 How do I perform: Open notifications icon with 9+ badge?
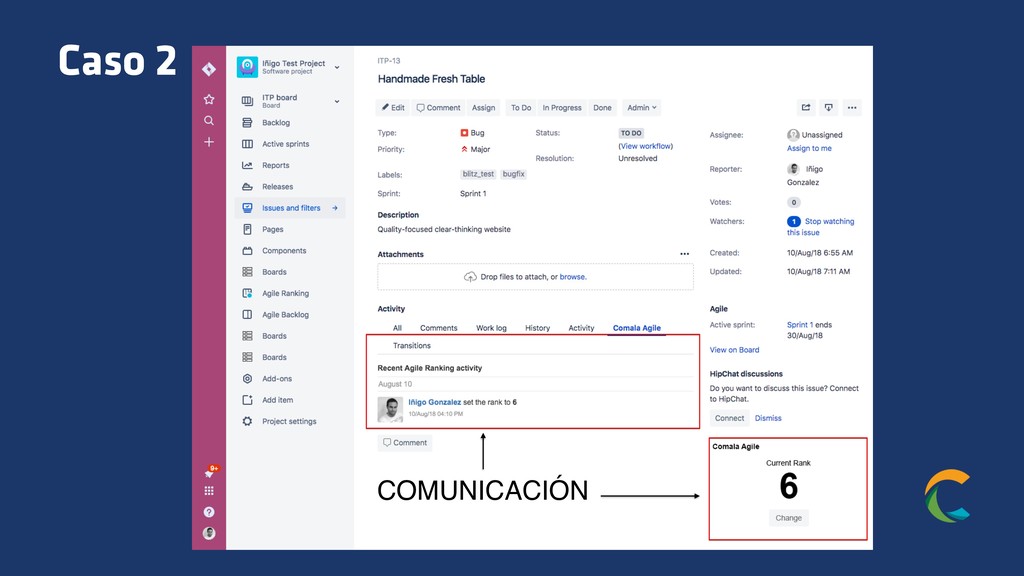click(x=210, y=472)
